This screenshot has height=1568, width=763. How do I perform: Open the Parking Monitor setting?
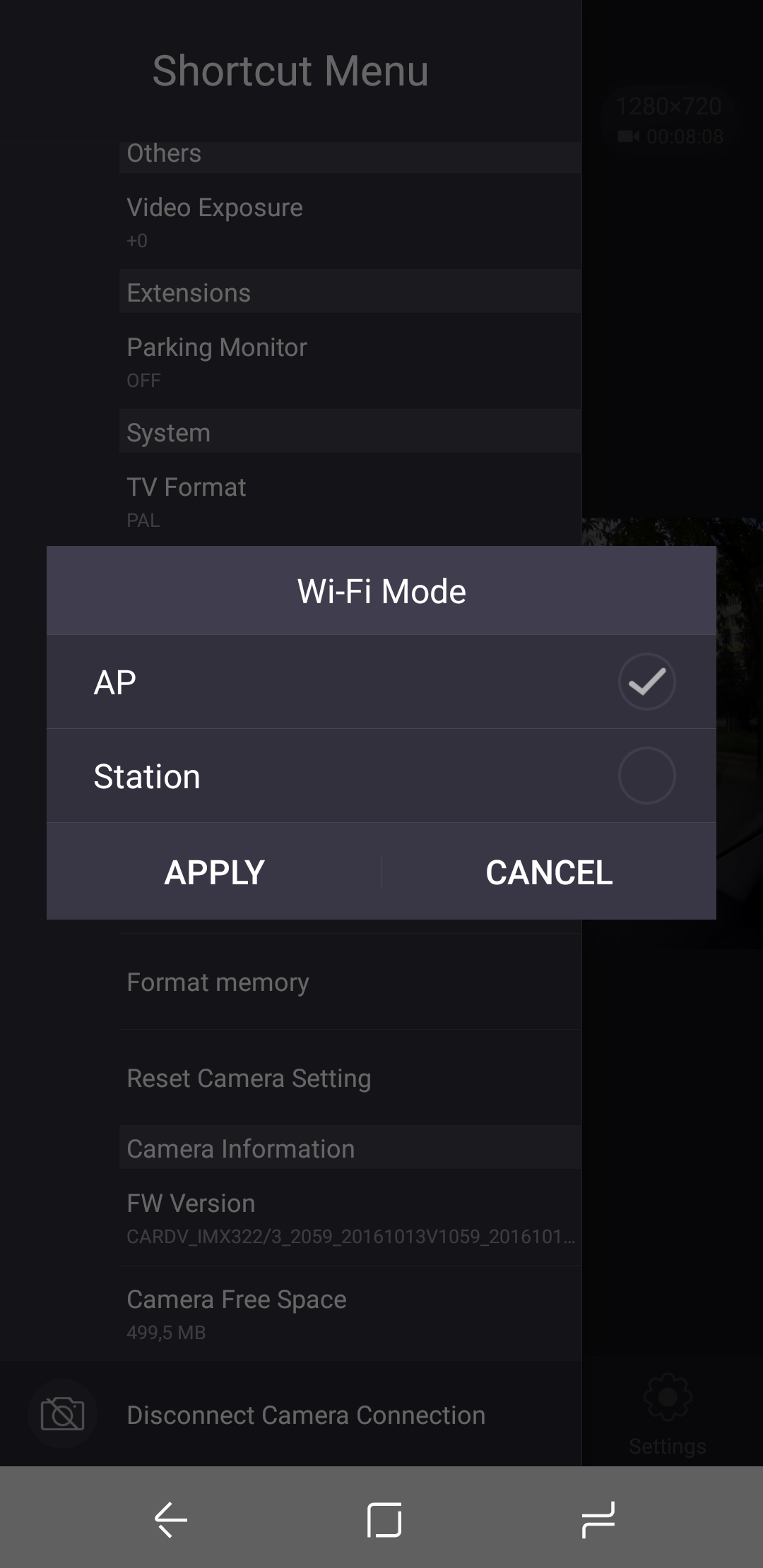350,360
